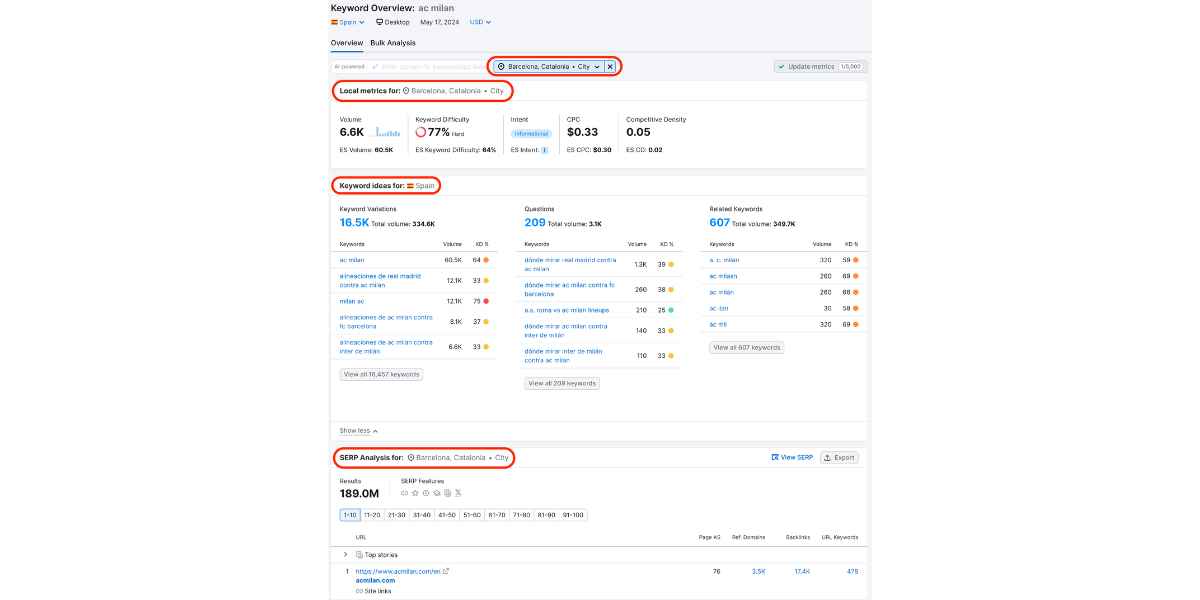1200x600 pixels.
Task: Expand the Top stories row
Action: (x=346, y=554)
